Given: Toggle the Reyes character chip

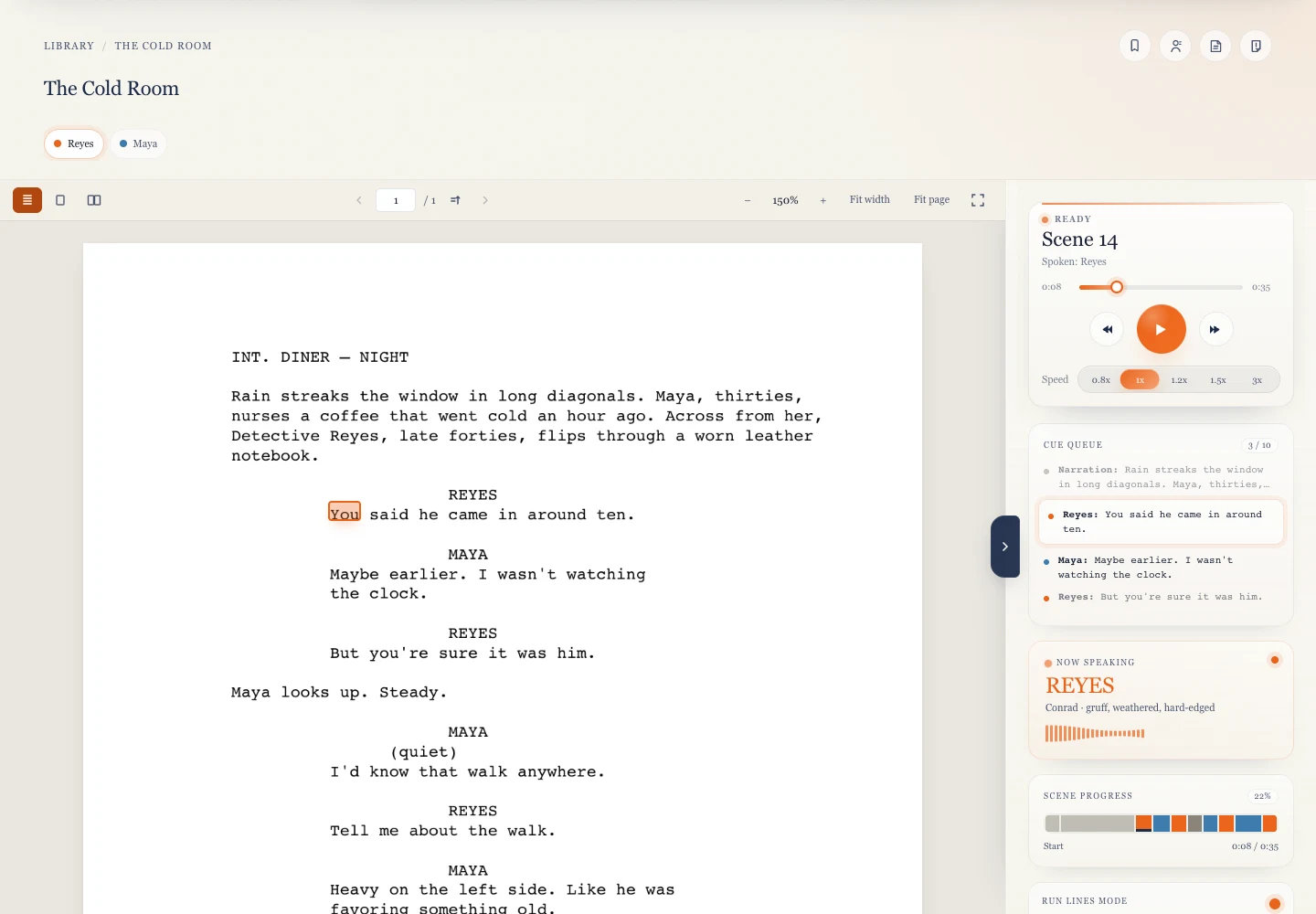Looking at the screenshot, I should 74,143.
